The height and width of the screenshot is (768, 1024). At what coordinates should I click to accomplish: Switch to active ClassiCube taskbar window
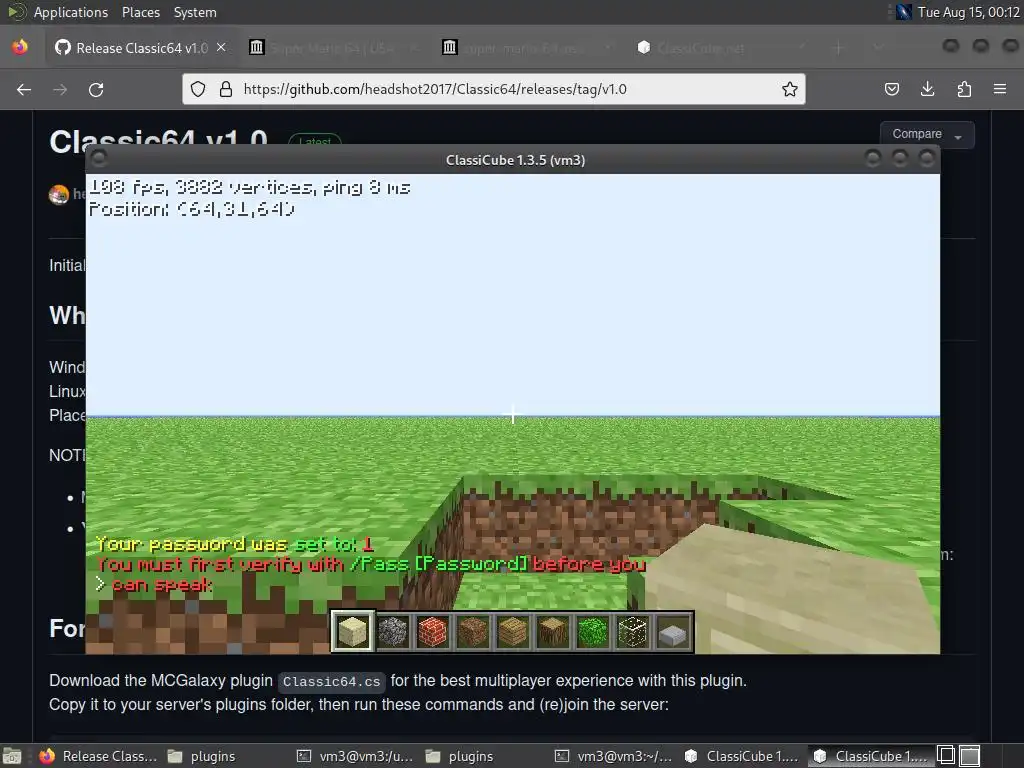871,756
